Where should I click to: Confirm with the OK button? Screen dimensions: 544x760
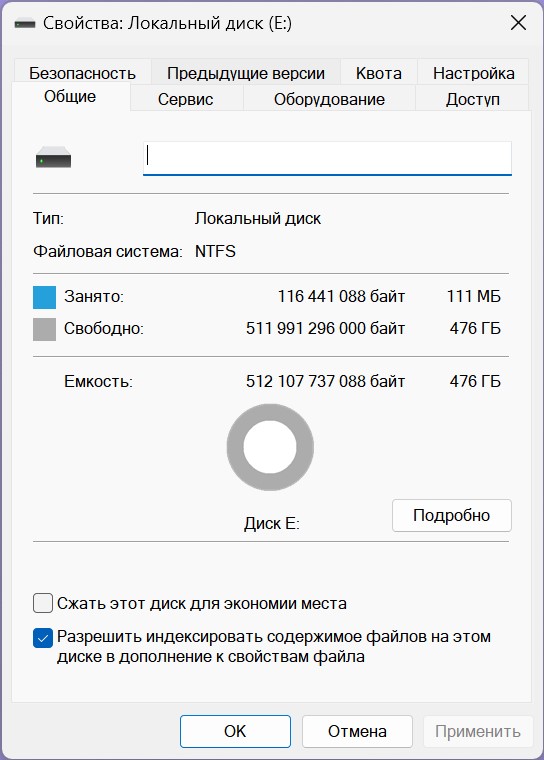(x=235, y=731)
